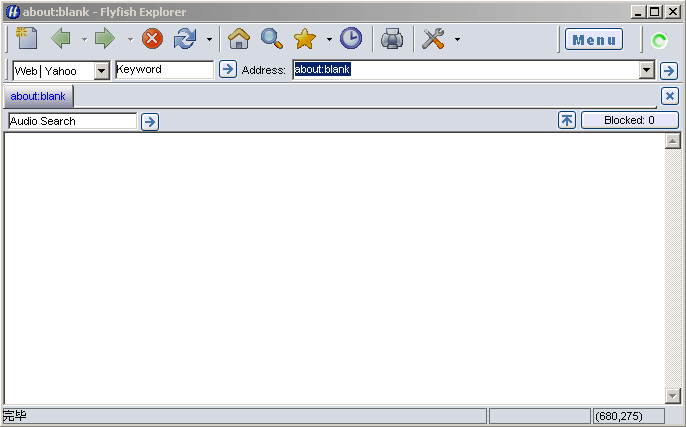Click the vertical scrollbar down arrow
This screenshot has width=686, height=427.
coord(673,396)
